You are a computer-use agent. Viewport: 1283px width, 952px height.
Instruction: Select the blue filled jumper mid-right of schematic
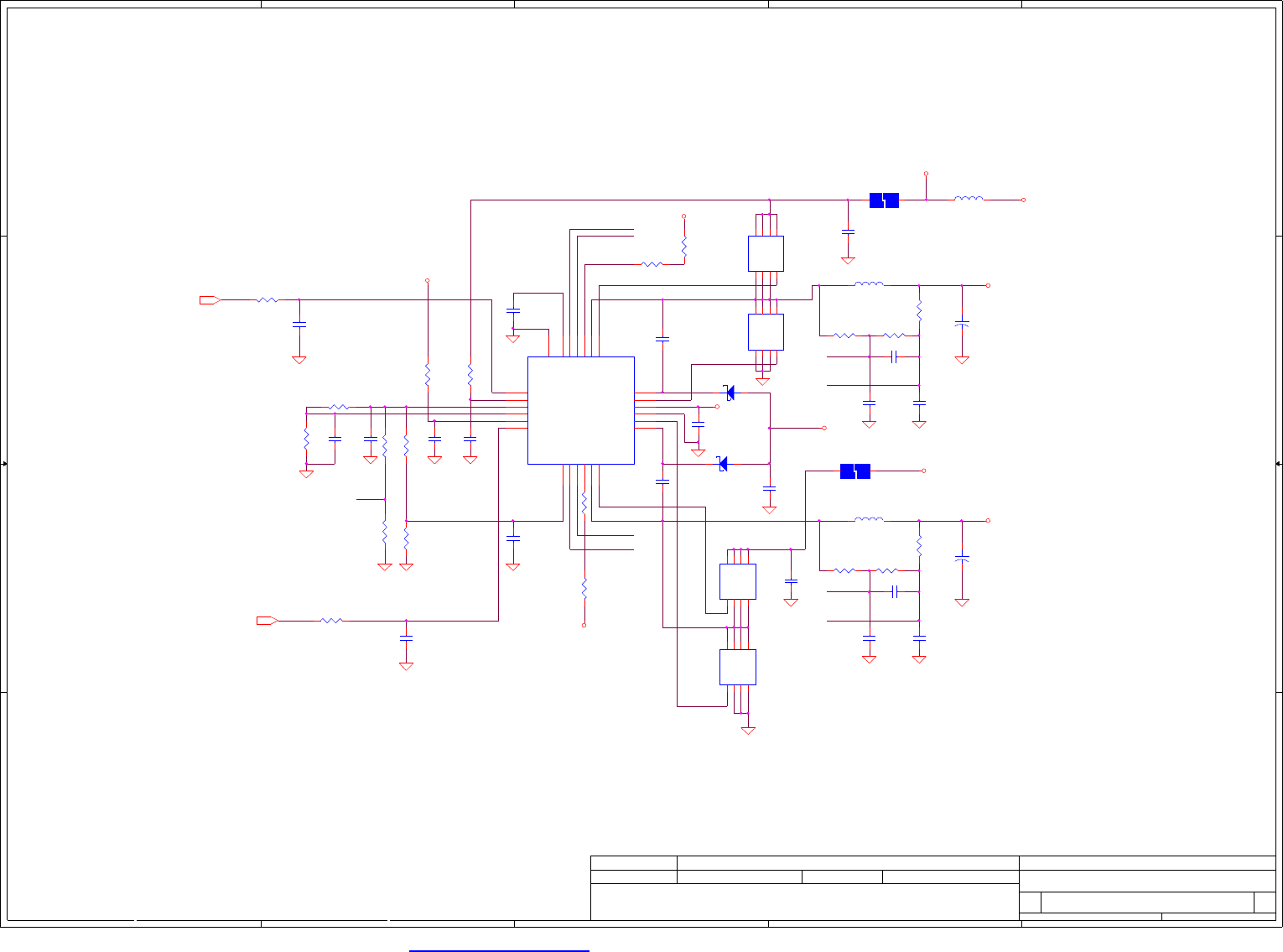pos(855,471)
